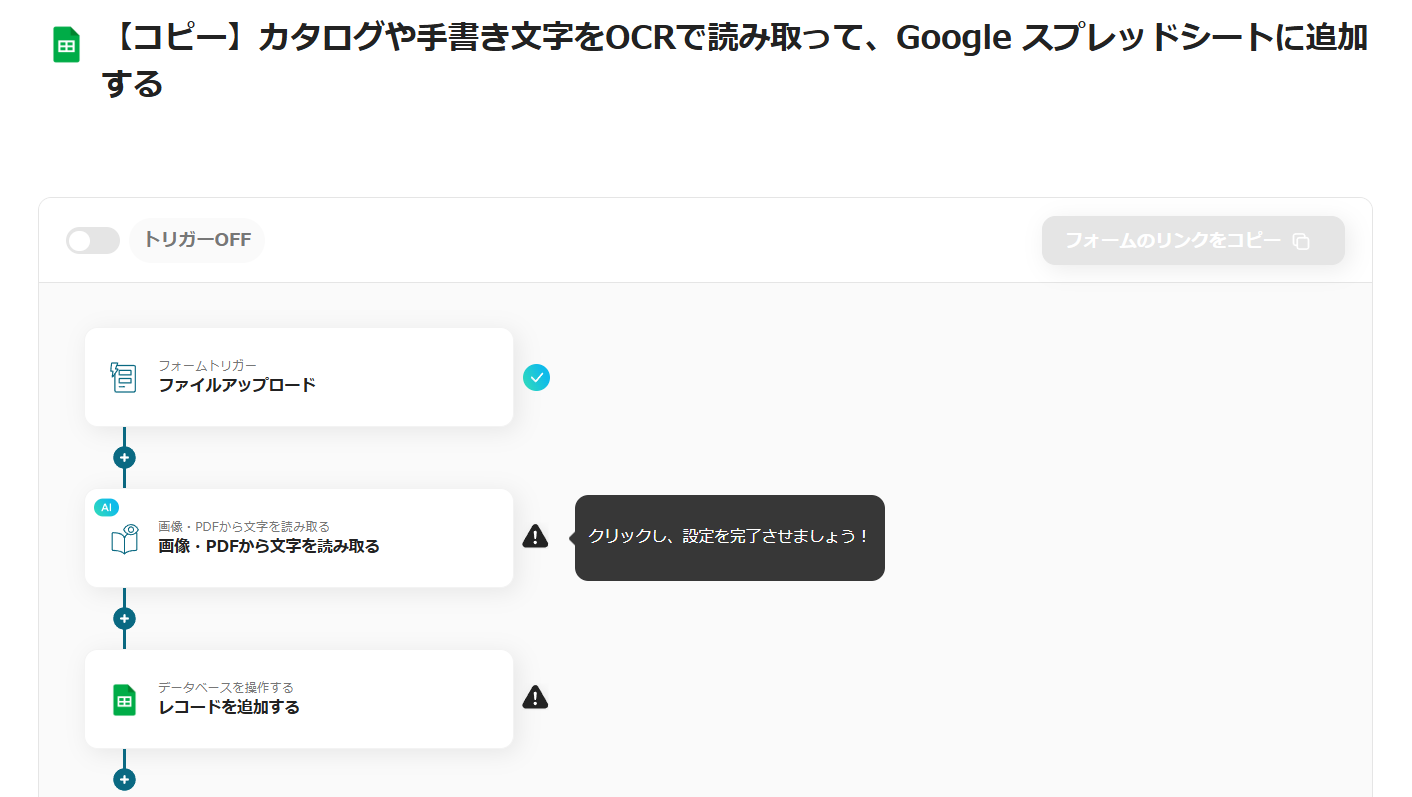1412x797 pixels.
Task: Toggle the trigger ON/OFF switch
Action: [93, 241]
